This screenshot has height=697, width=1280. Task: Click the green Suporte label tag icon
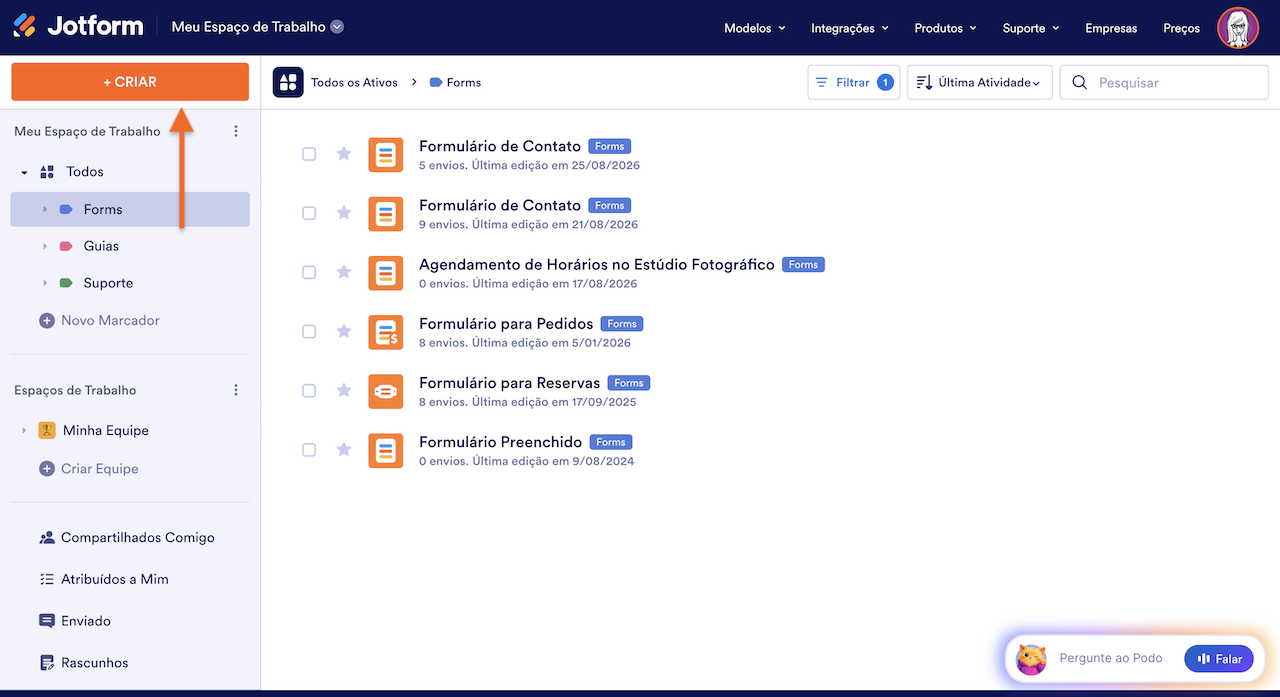click(66, 283)
